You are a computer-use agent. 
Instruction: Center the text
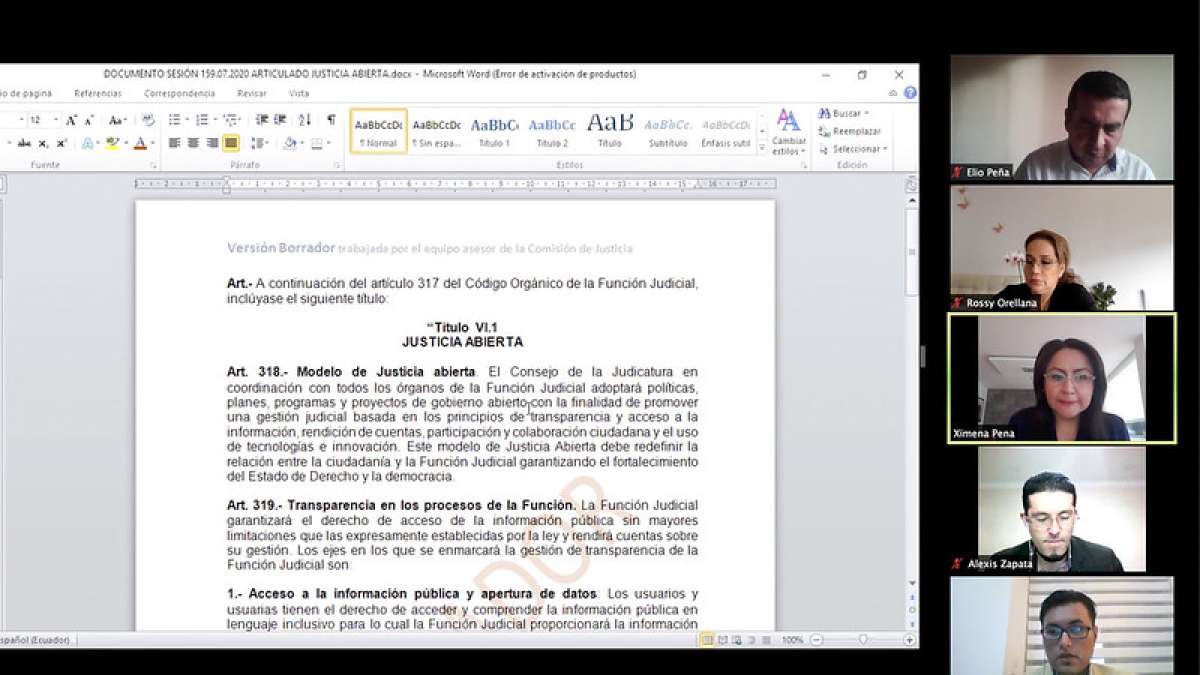coord(193,143)
